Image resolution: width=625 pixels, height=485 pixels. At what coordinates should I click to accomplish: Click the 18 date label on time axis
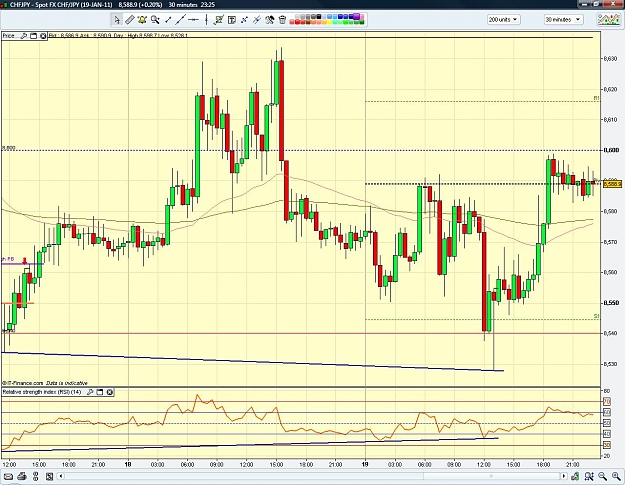coord(128,465)
